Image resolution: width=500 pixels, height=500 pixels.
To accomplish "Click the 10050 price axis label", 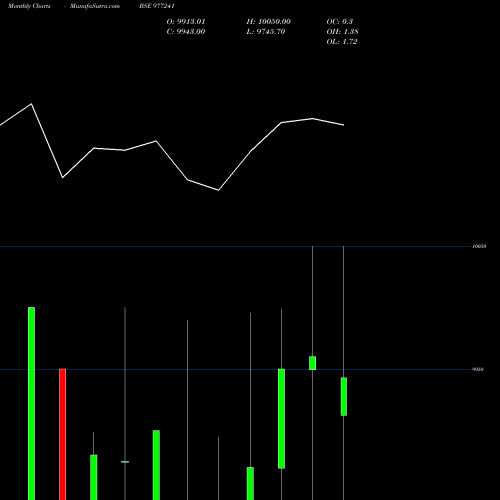I will 479,246.
